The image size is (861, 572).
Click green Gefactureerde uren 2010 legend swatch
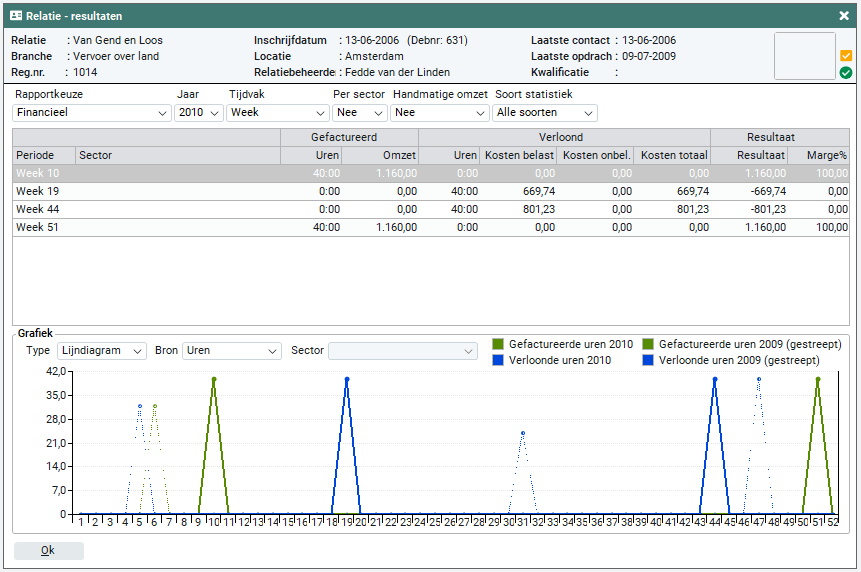(x=498, y=344)
